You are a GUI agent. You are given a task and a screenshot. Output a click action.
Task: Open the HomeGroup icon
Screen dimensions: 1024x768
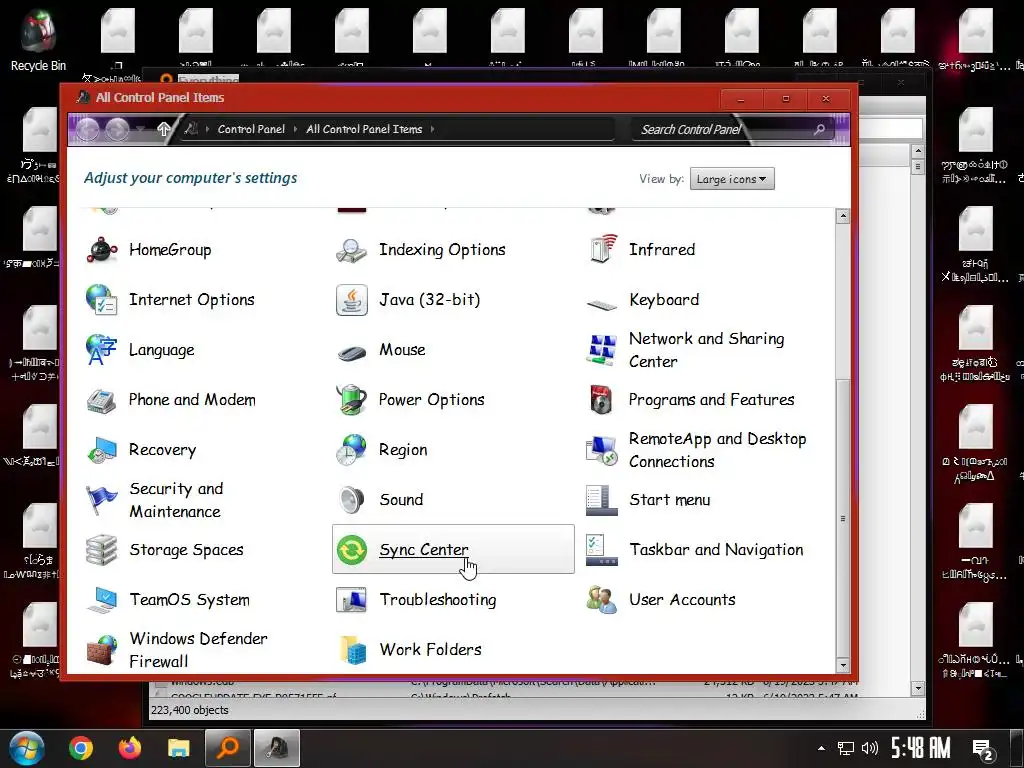point(102,250)
